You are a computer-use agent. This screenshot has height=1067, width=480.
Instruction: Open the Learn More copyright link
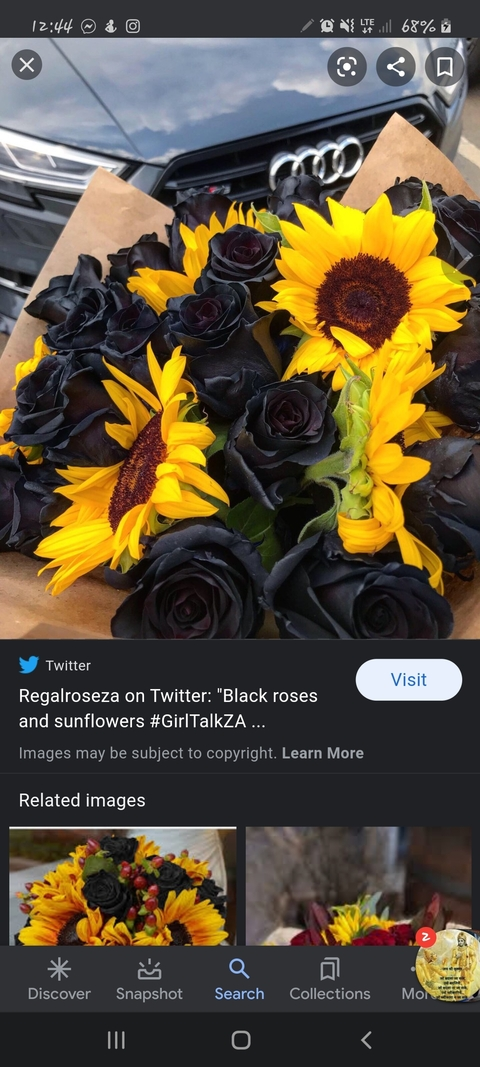323,753
